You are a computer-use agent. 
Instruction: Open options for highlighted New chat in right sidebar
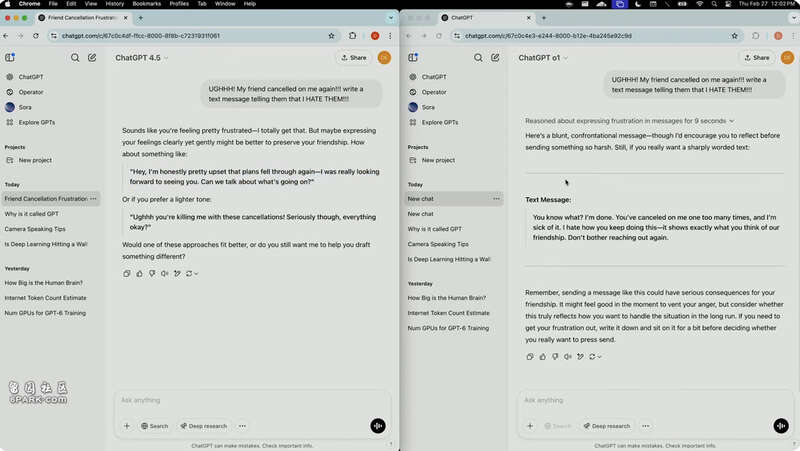pos(496,199)
